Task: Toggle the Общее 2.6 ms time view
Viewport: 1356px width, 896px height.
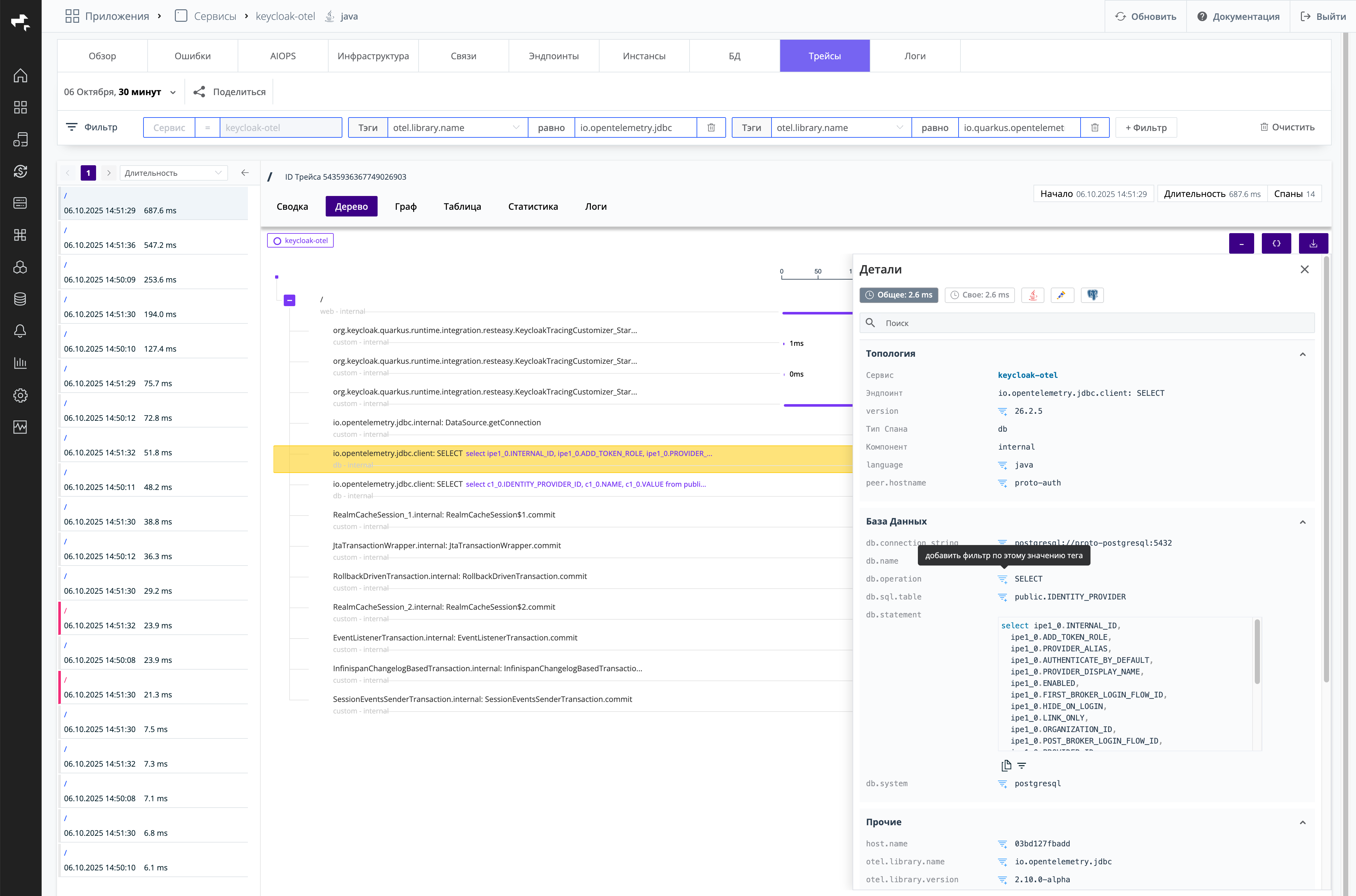Action: pos(898,295)
